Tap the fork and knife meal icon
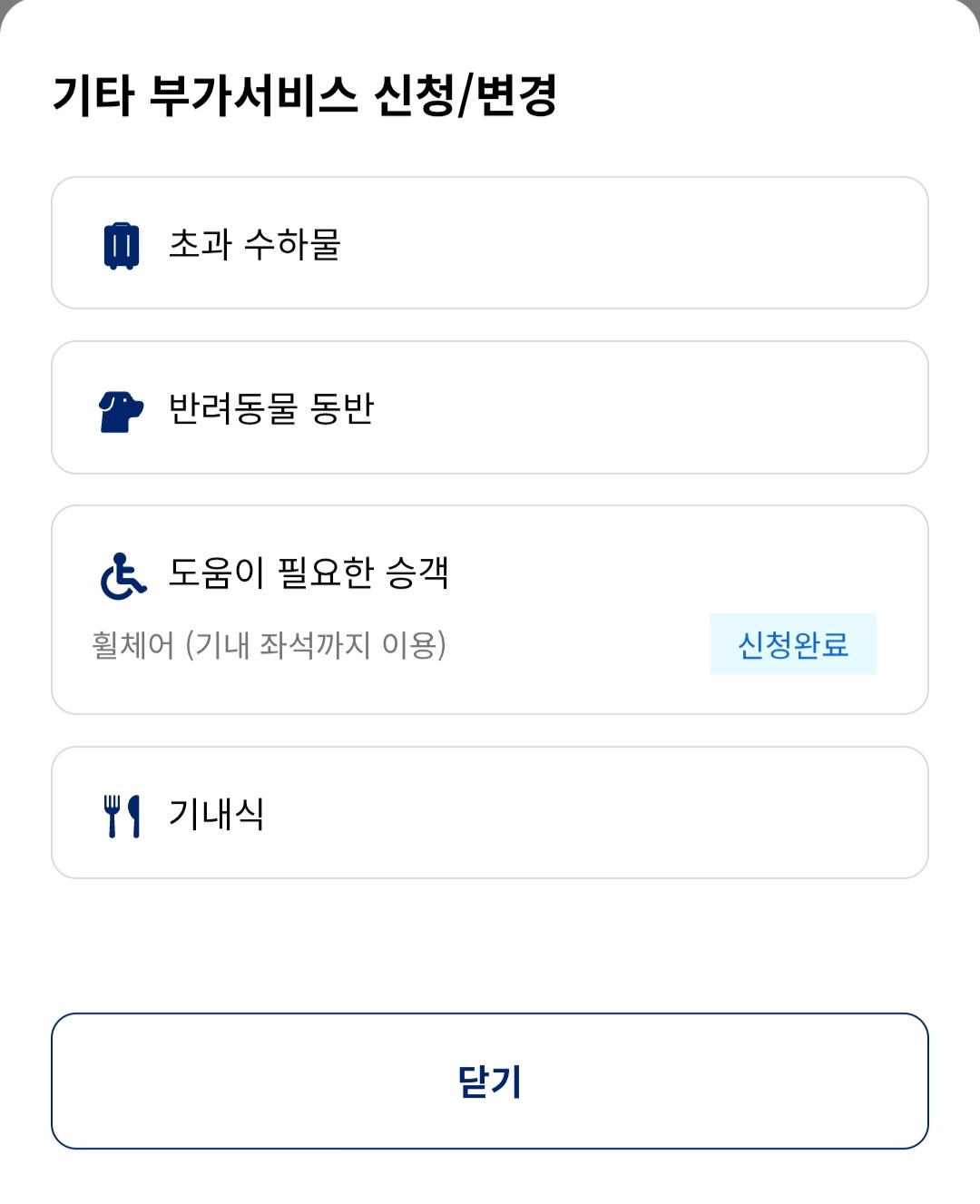The height and width of the screenshot is (1204, 980). 122,816
